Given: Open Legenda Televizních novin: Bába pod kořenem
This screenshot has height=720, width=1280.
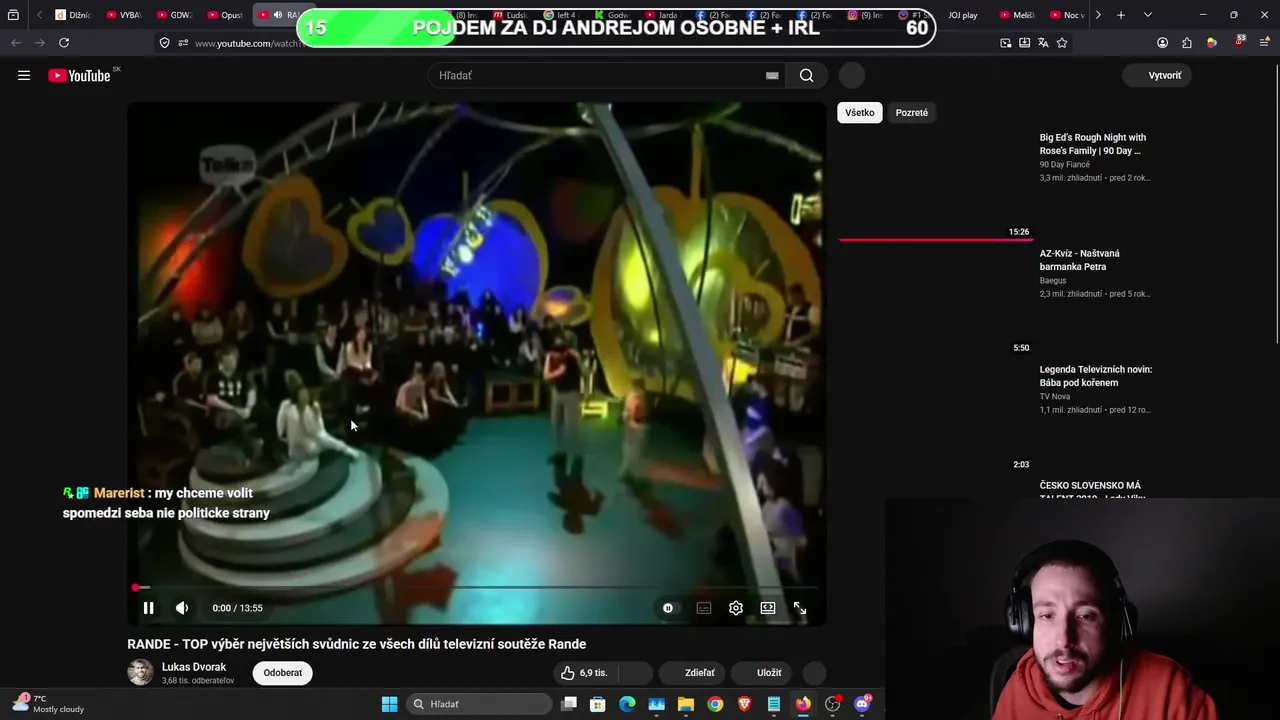Looking at the screenshot, I should [1096, 376].
